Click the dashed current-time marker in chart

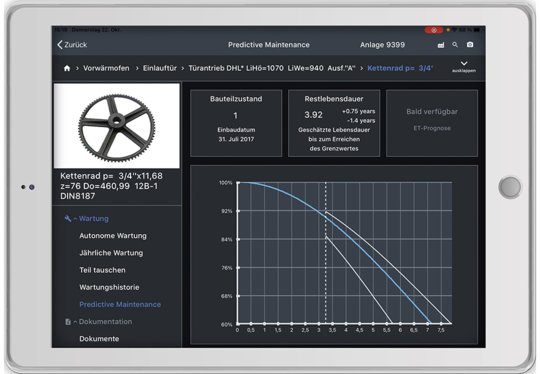[326, 253]
